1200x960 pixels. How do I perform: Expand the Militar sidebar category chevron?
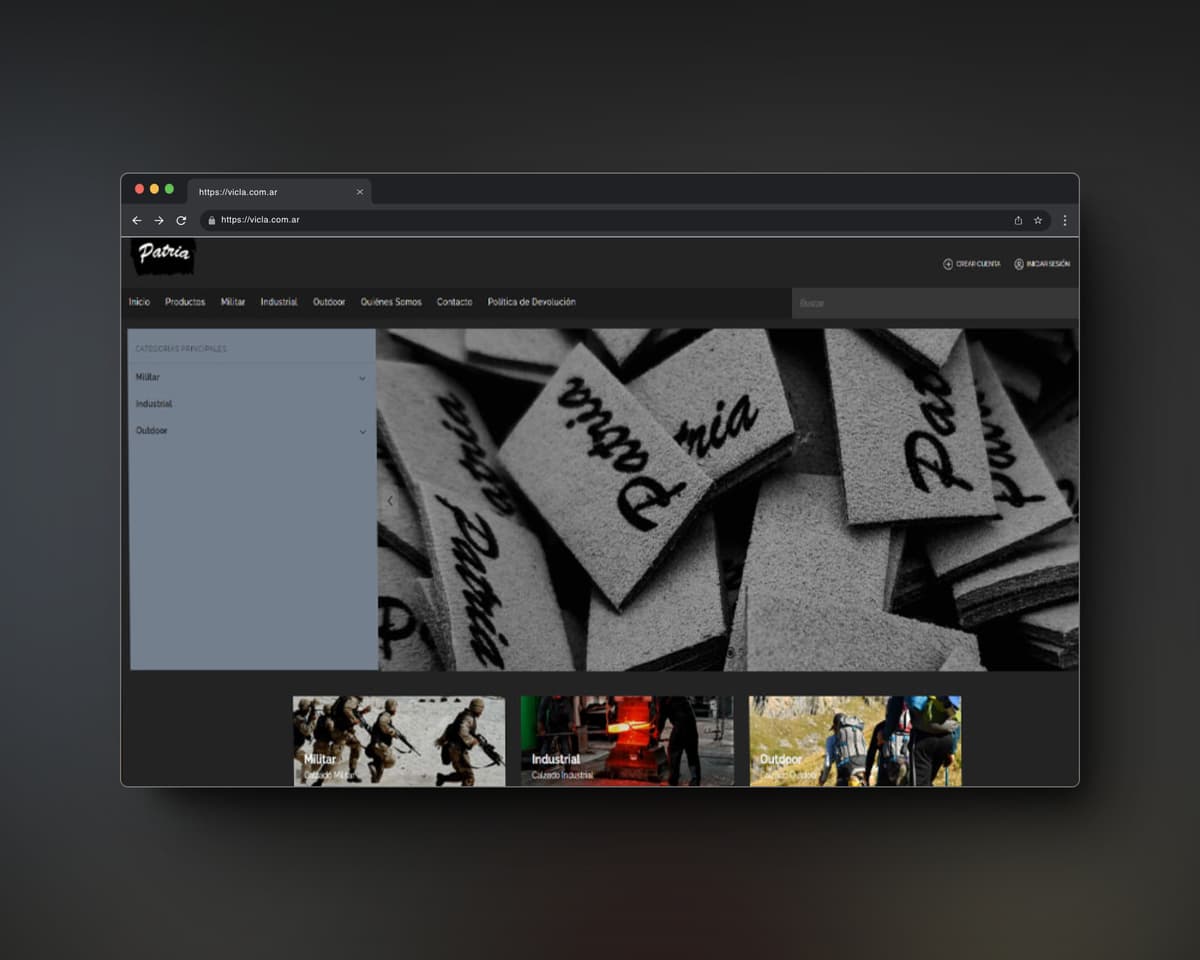362,378
